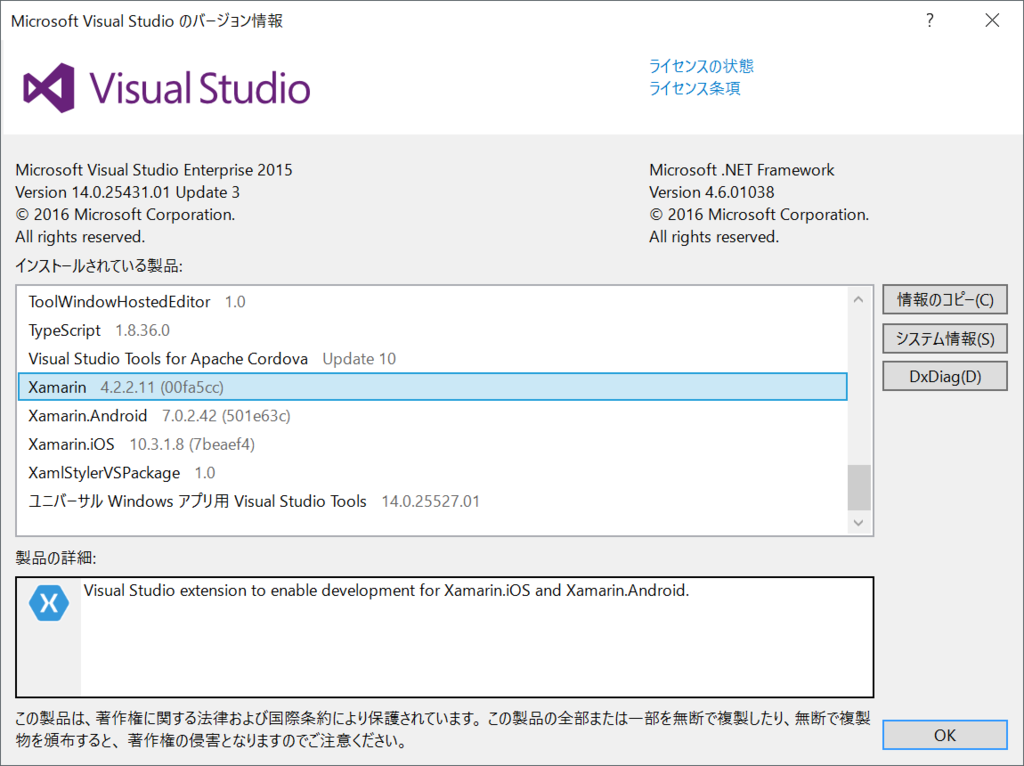Click the Xamarin hexagon icon in product details

pyautogui.click(x=49, y=602)
